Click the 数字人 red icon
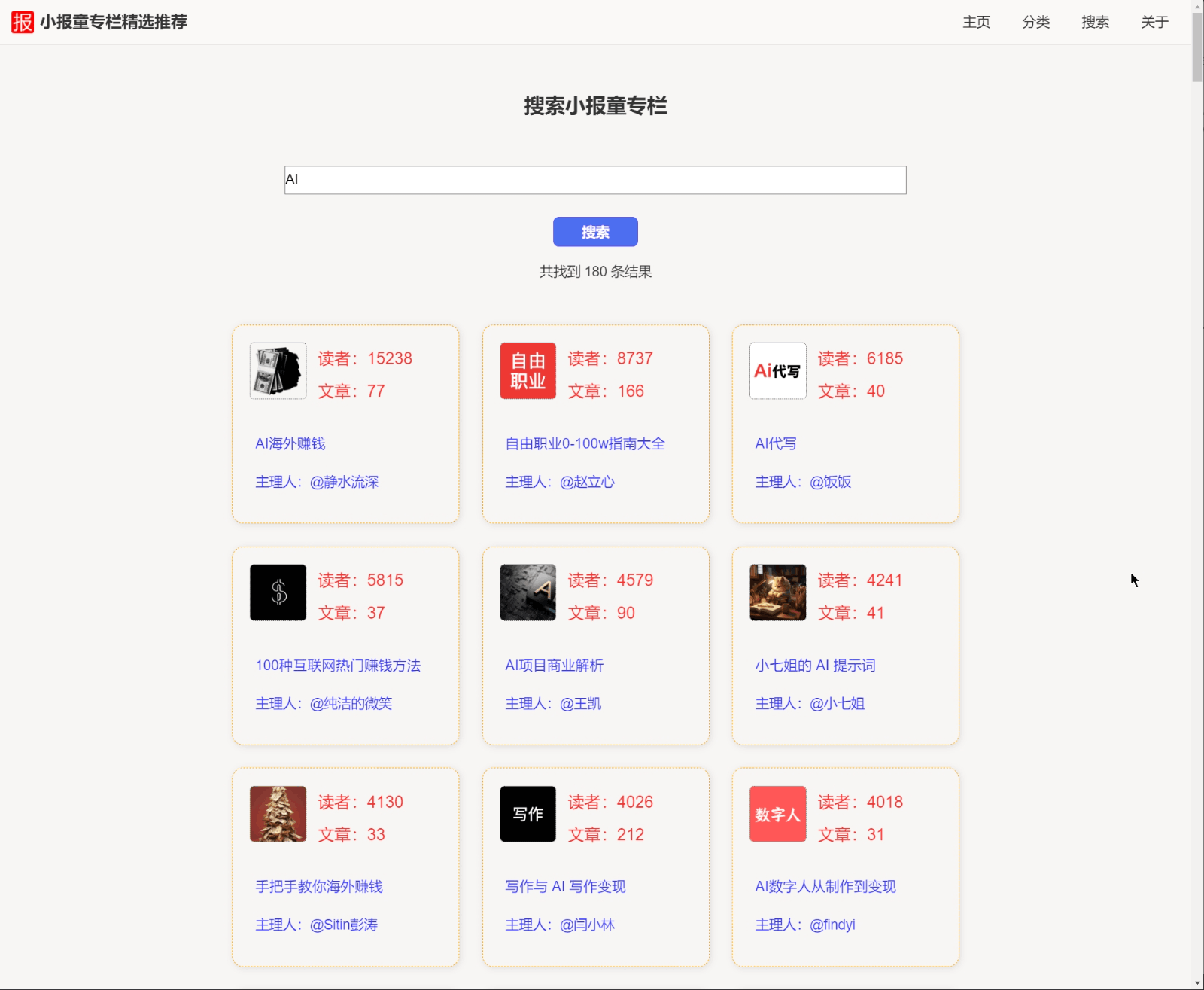 [x=777, y=814]
